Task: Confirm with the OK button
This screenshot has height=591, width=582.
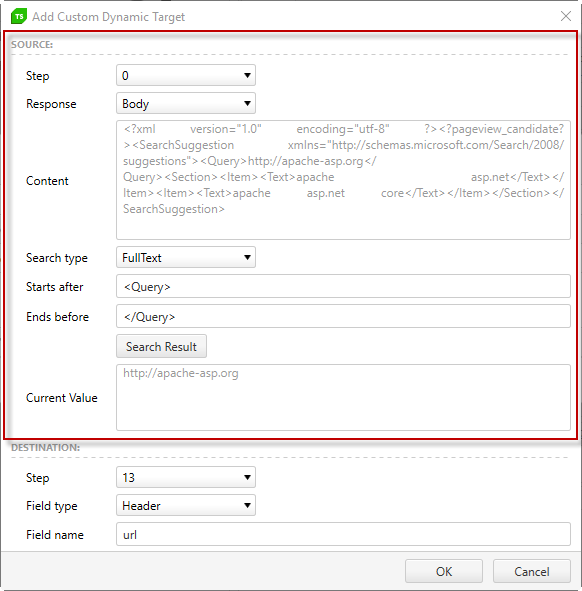Action: pyautogui.click(x=444, y=571)
